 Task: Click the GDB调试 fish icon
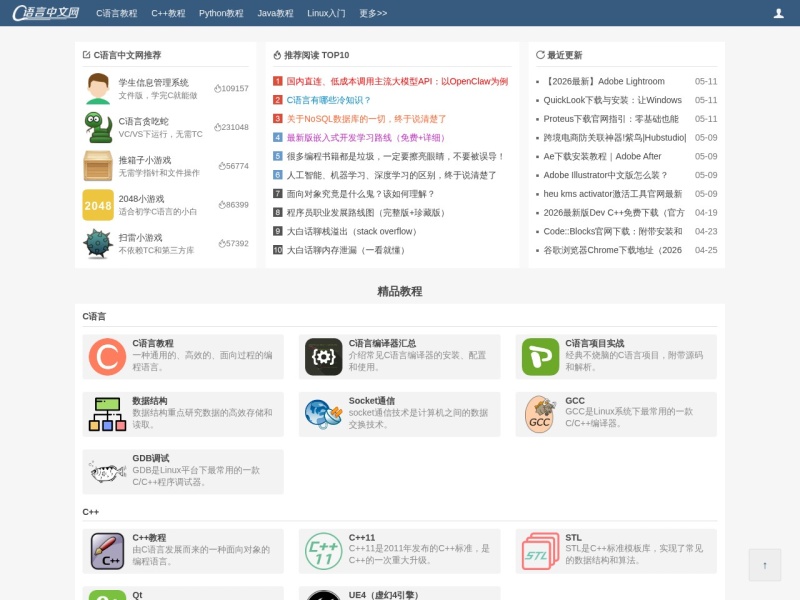[x=107, y=471]
